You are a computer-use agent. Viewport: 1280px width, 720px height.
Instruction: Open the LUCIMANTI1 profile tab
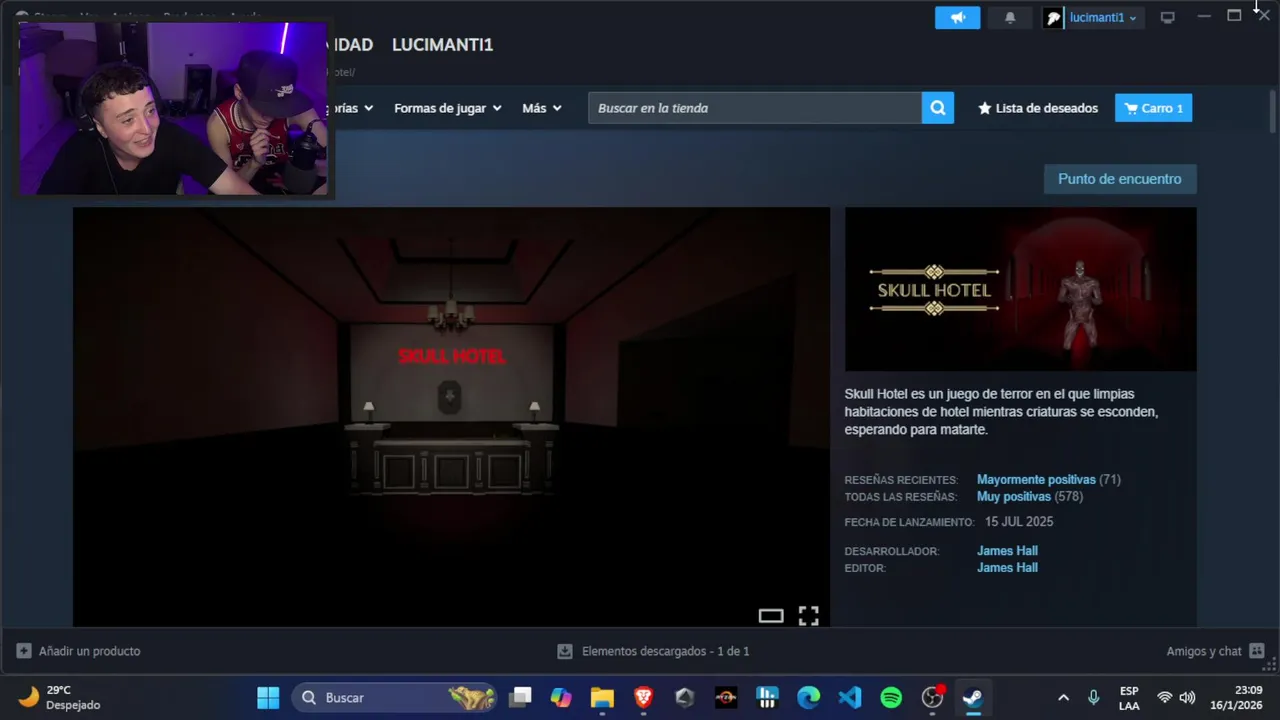pos(442,45)
